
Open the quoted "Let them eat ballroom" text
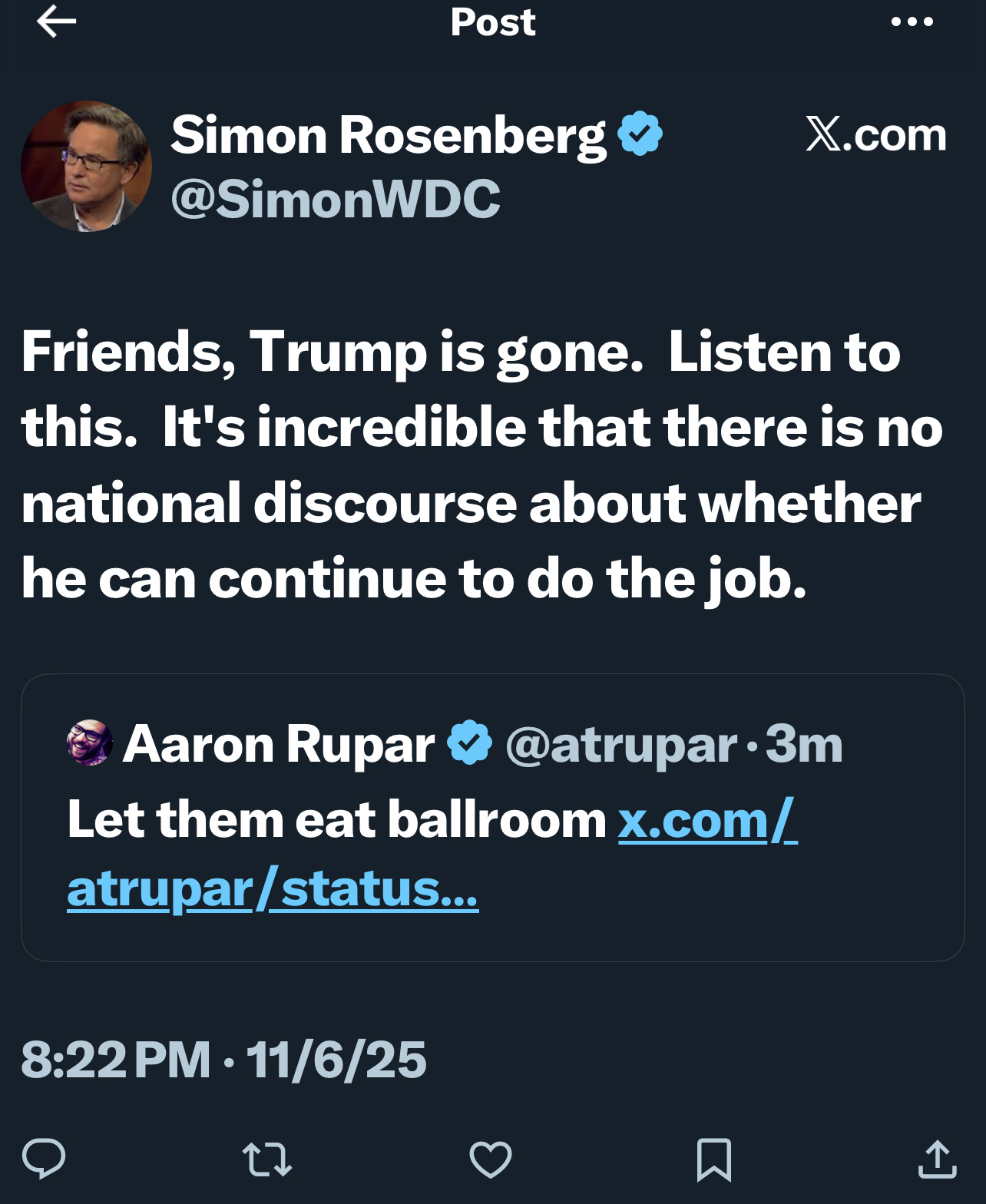click(336, 819)
